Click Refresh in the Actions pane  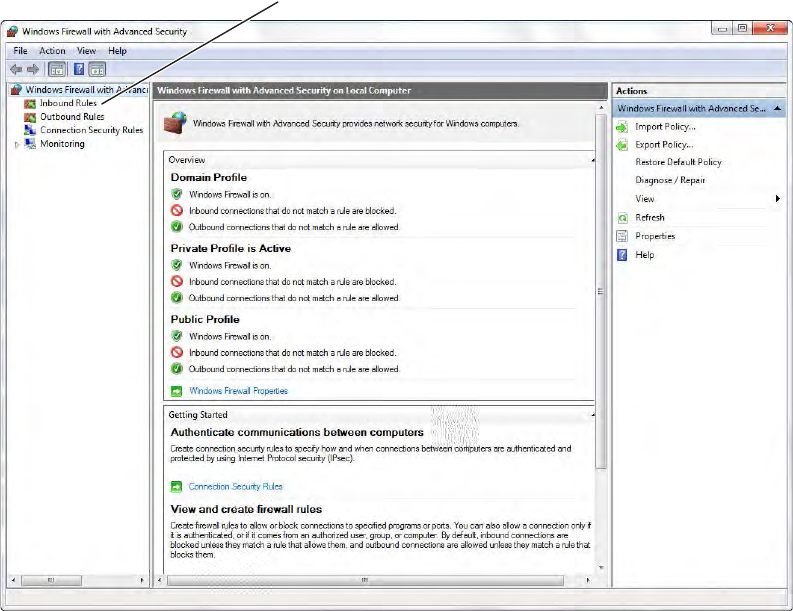650,218
